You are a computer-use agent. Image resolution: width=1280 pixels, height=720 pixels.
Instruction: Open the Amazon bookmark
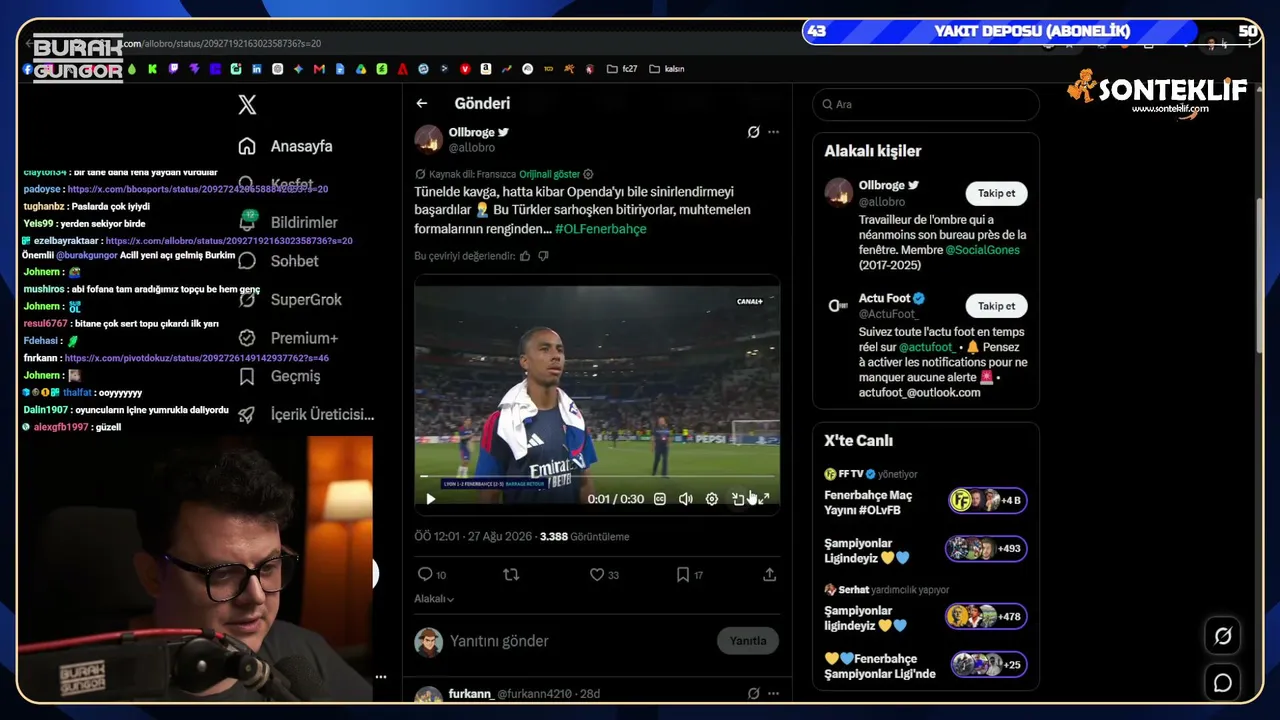(x=486, y=69)
